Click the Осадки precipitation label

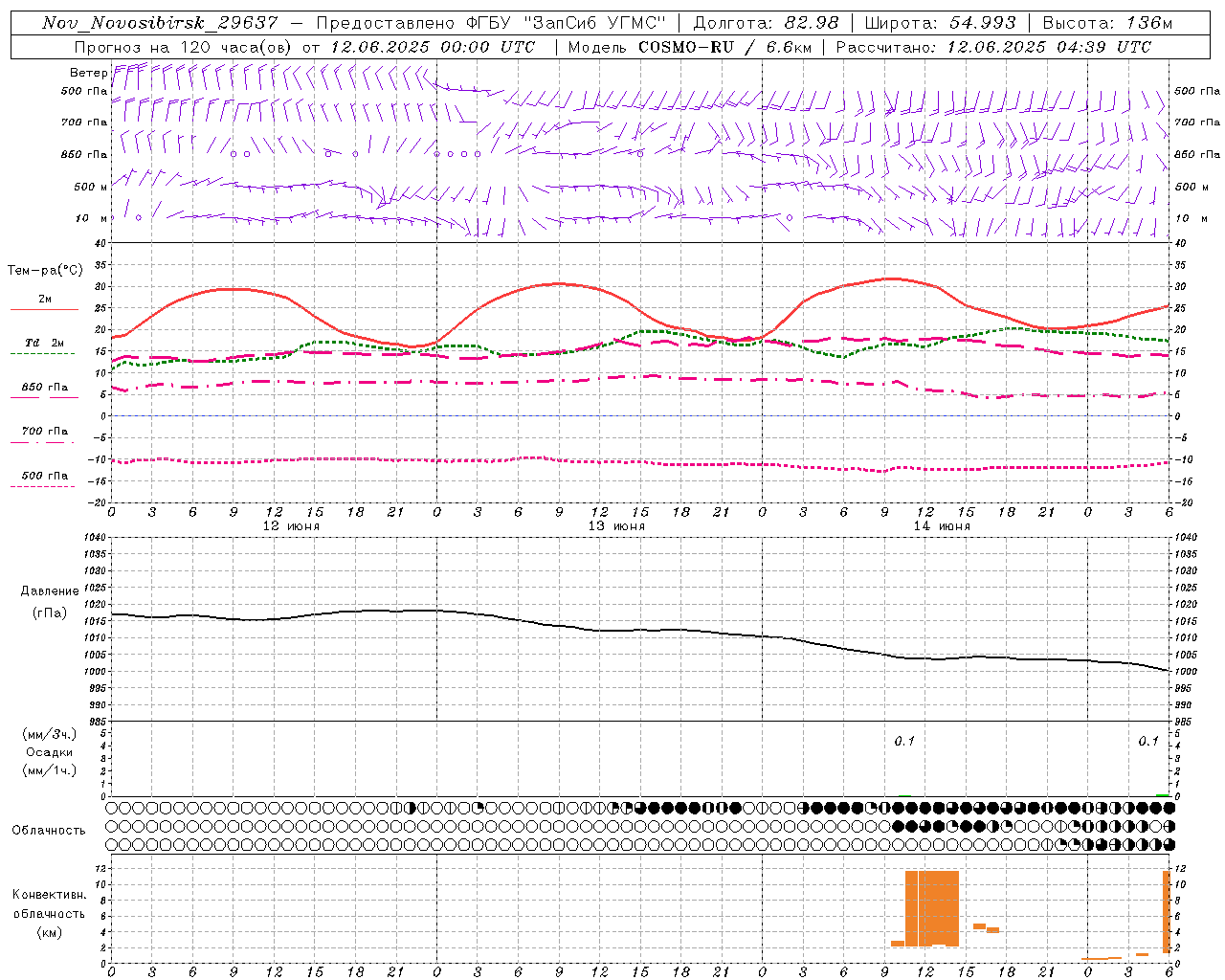(49, 752)
